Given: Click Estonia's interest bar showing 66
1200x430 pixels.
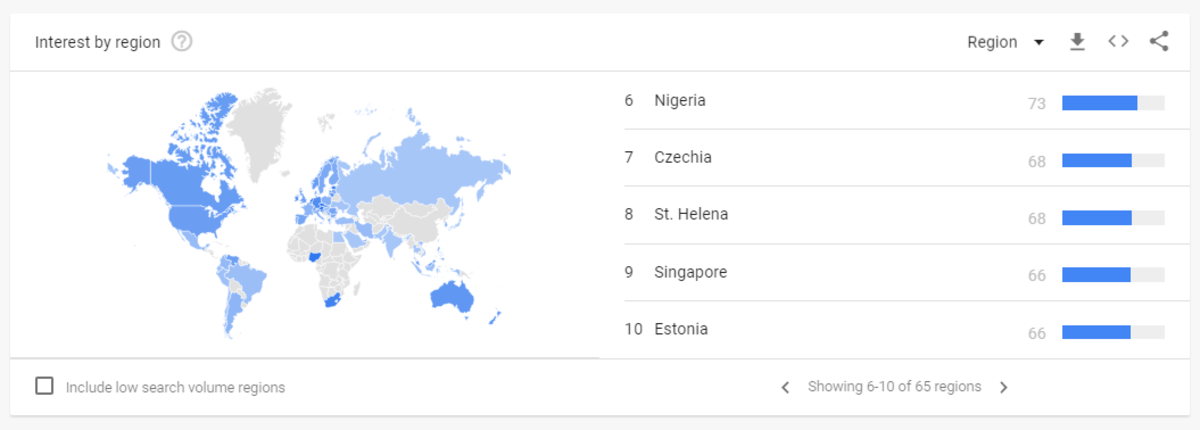Looking at the screenshot, I should pos(1113,332).
